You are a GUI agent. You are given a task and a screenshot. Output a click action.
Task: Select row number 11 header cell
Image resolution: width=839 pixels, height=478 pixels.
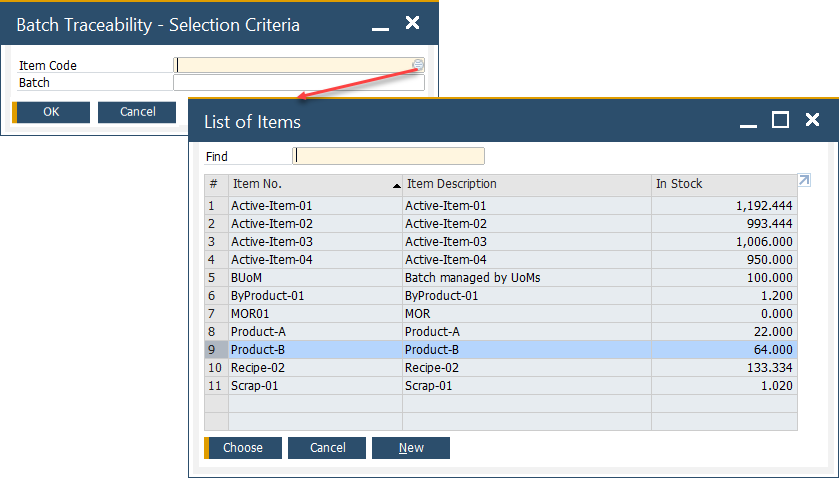point(216,385)
